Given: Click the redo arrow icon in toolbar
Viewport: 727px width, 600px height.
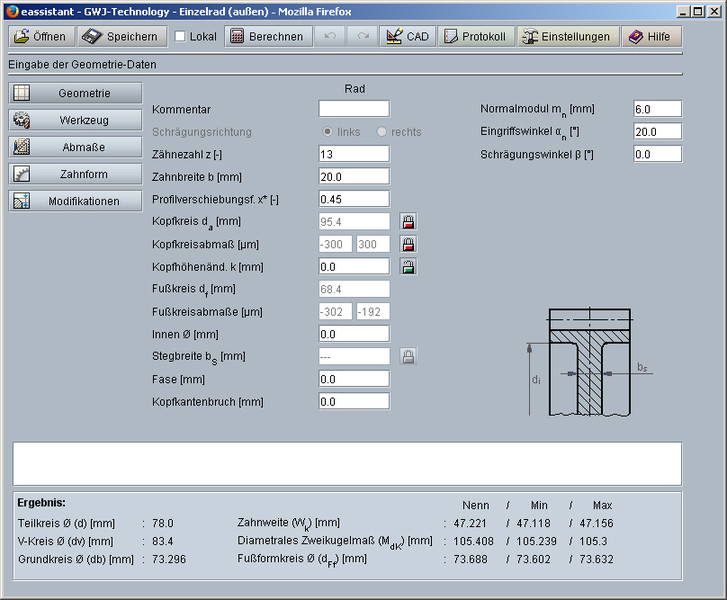Looking at the screenshot, I should click(362, 36).
